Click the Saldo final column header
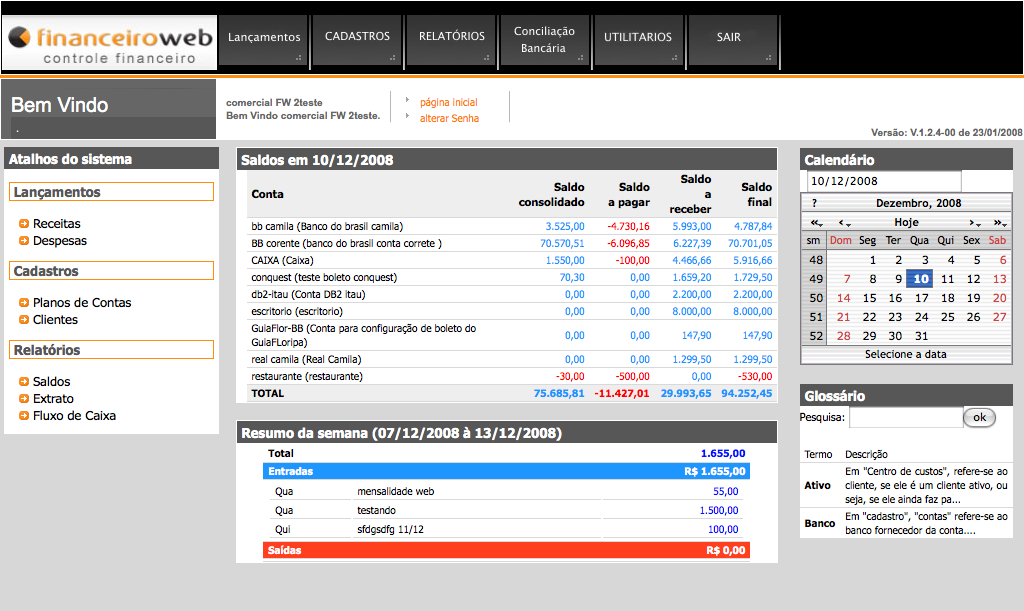The height and width of the screenshot is (611, 1024). 757,195
